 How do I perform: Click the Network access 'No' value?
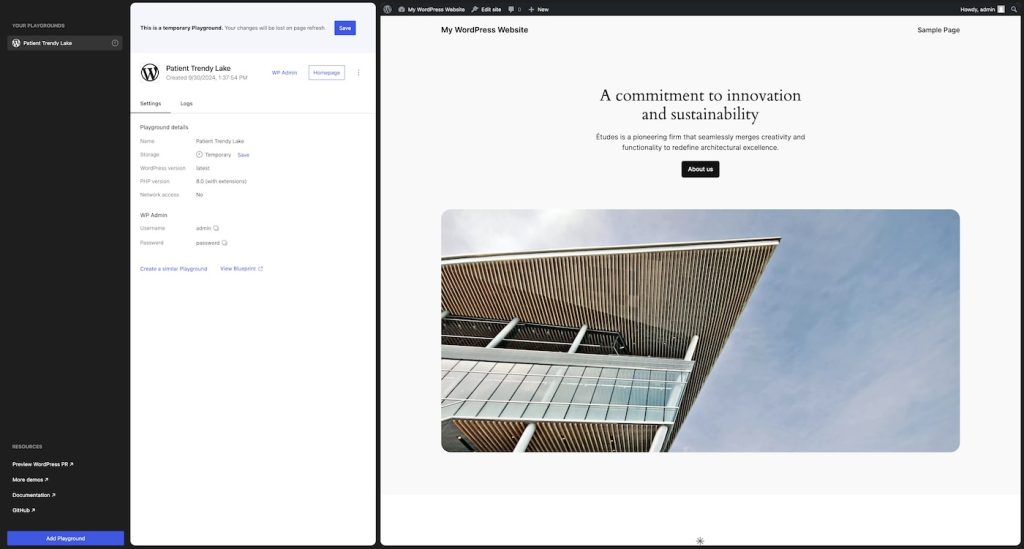tap(199, 195)
